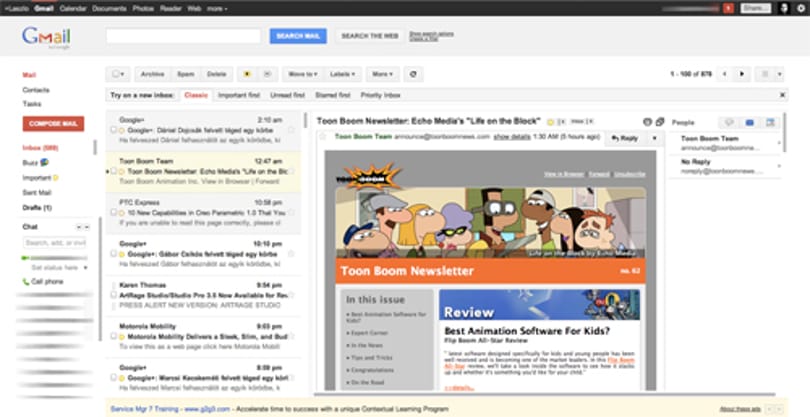This screenshot has width=810, height=417.
Task: Mark selected as important (yellow marker button)
Action: 247,74
